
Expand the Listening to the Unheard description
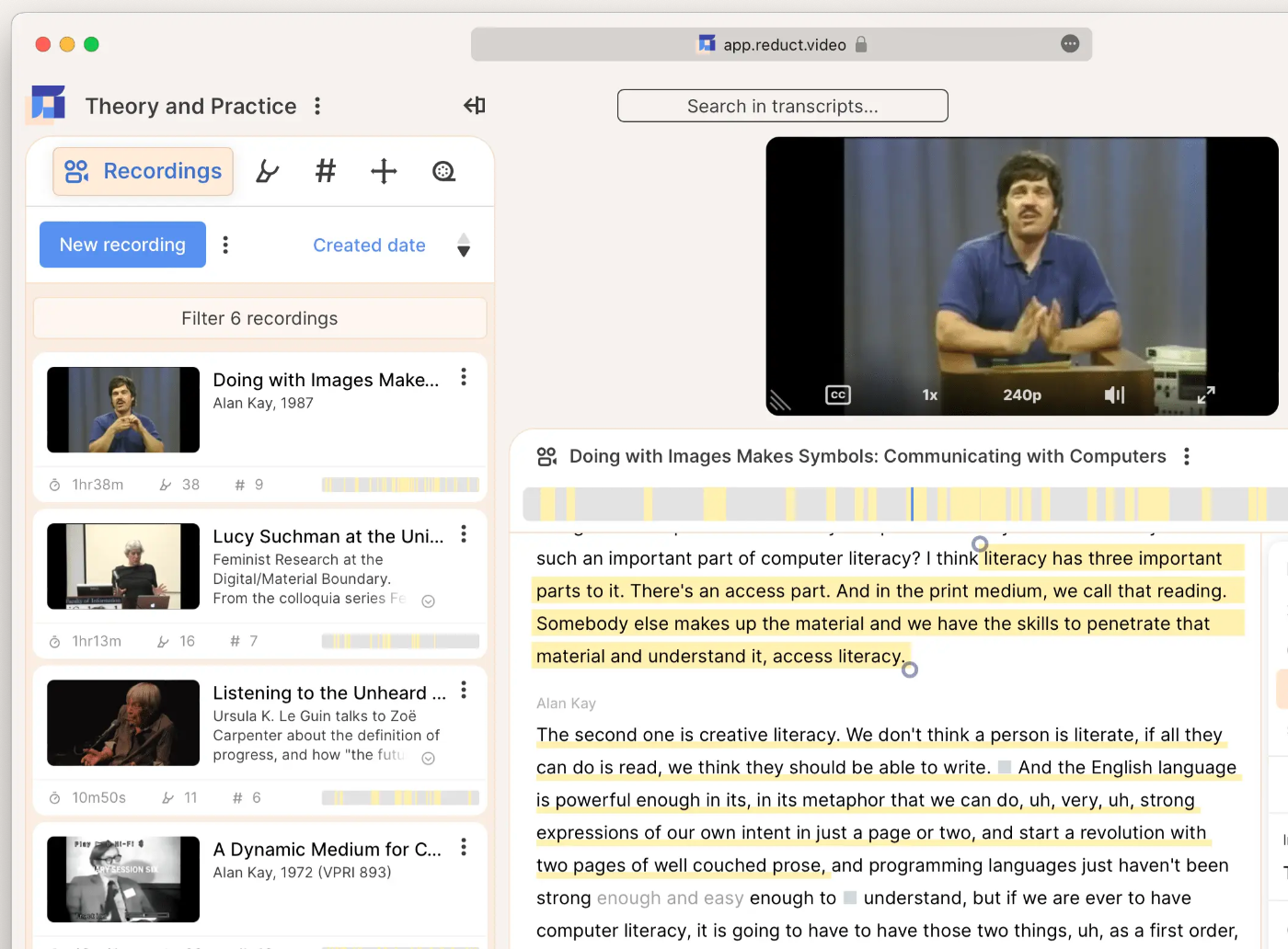click(428, 759)
